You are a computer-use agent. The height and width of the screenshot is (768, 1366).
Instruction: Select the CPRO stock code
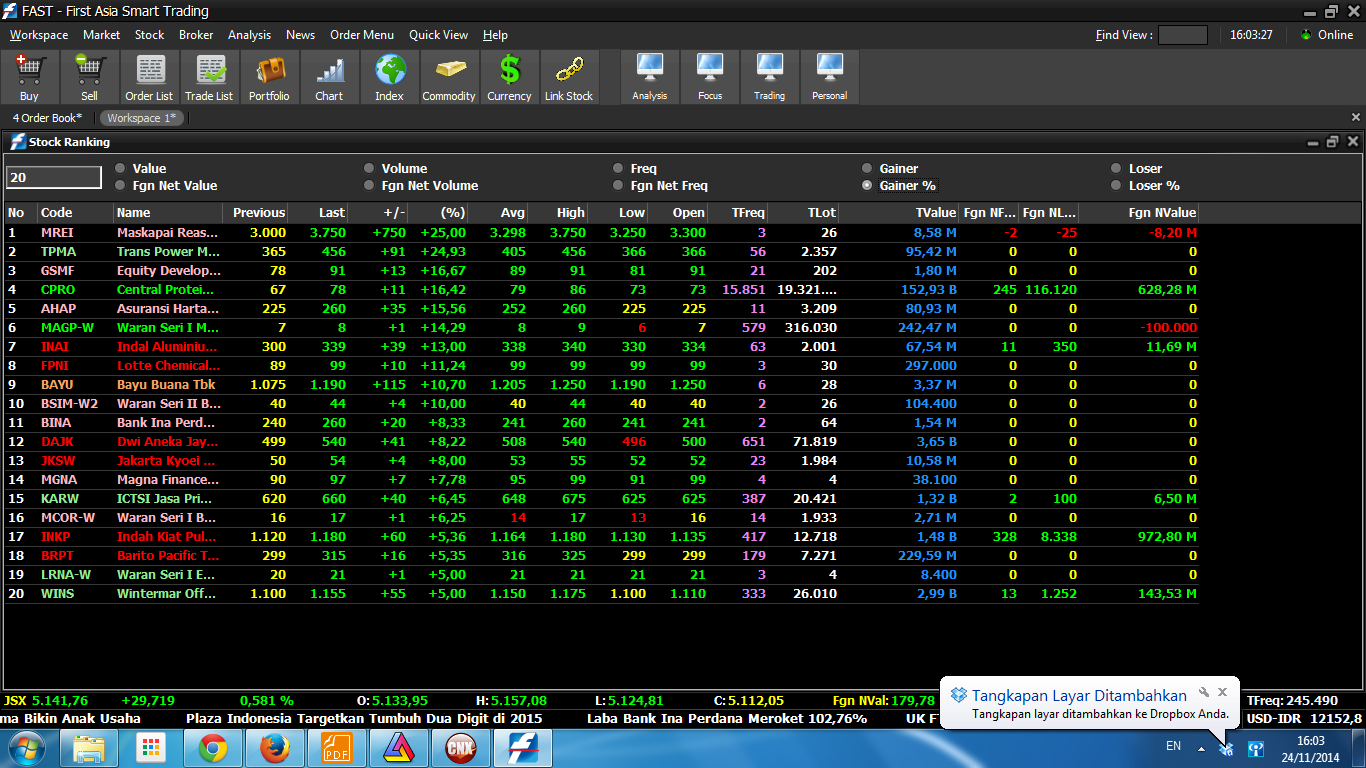point(57,289)
